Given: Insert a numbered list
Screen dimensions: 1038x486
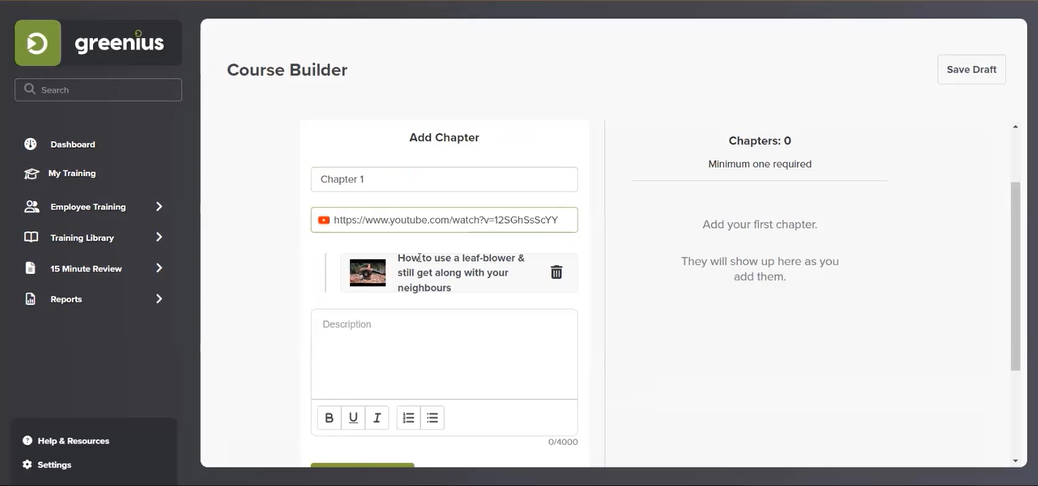Looking at the screenshot, I should [408, 418].
